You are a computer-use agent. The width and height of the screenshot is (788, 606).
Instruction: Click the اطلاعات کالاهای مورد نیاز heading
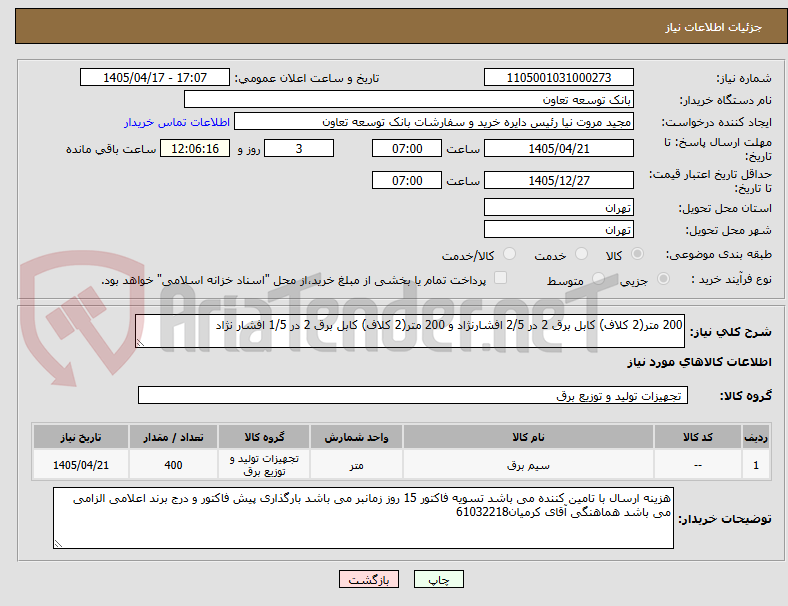coord(699,362)
